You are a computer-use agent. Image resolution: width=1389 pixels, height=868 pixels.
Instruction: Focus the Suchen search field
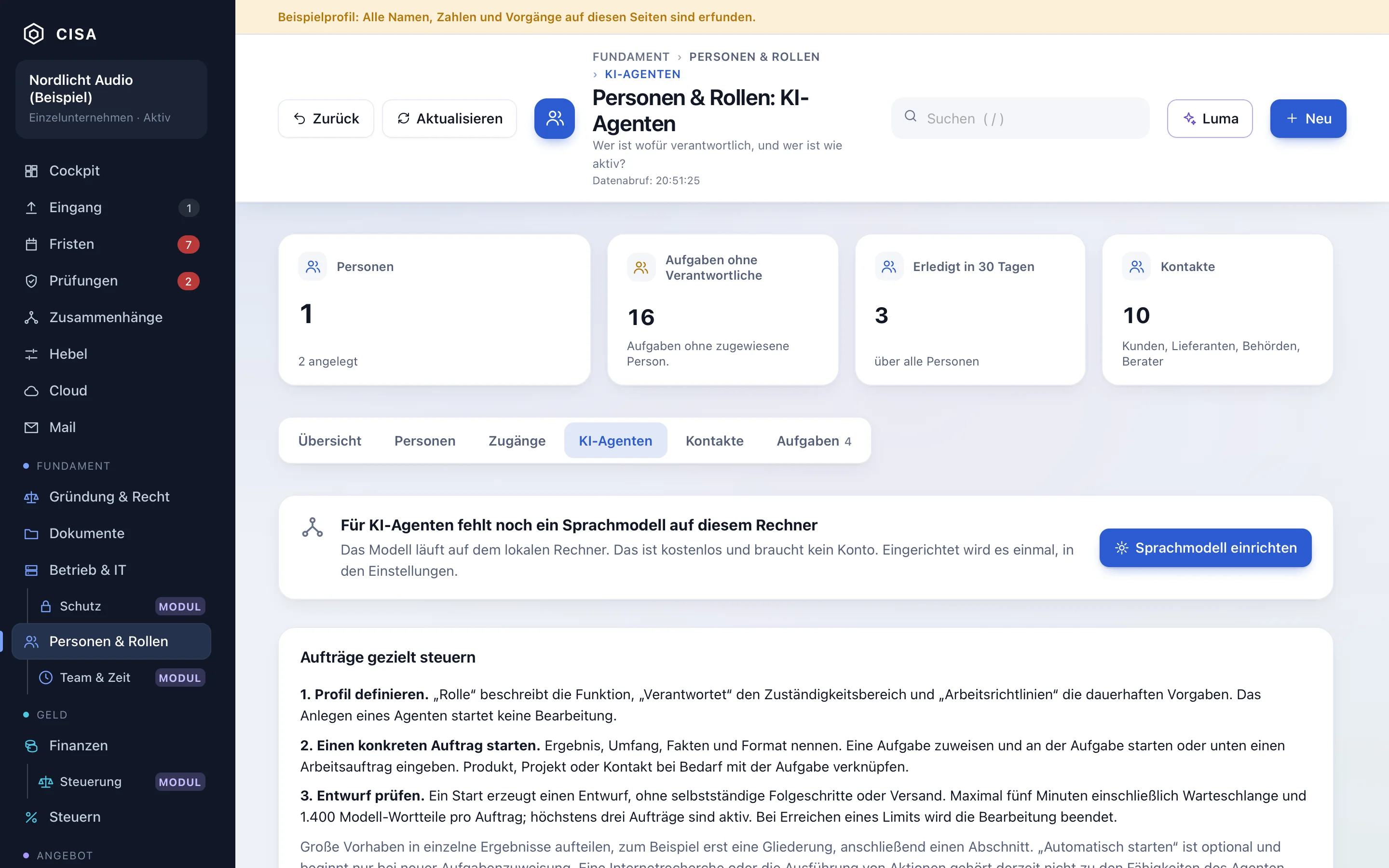click(1020, 118)
